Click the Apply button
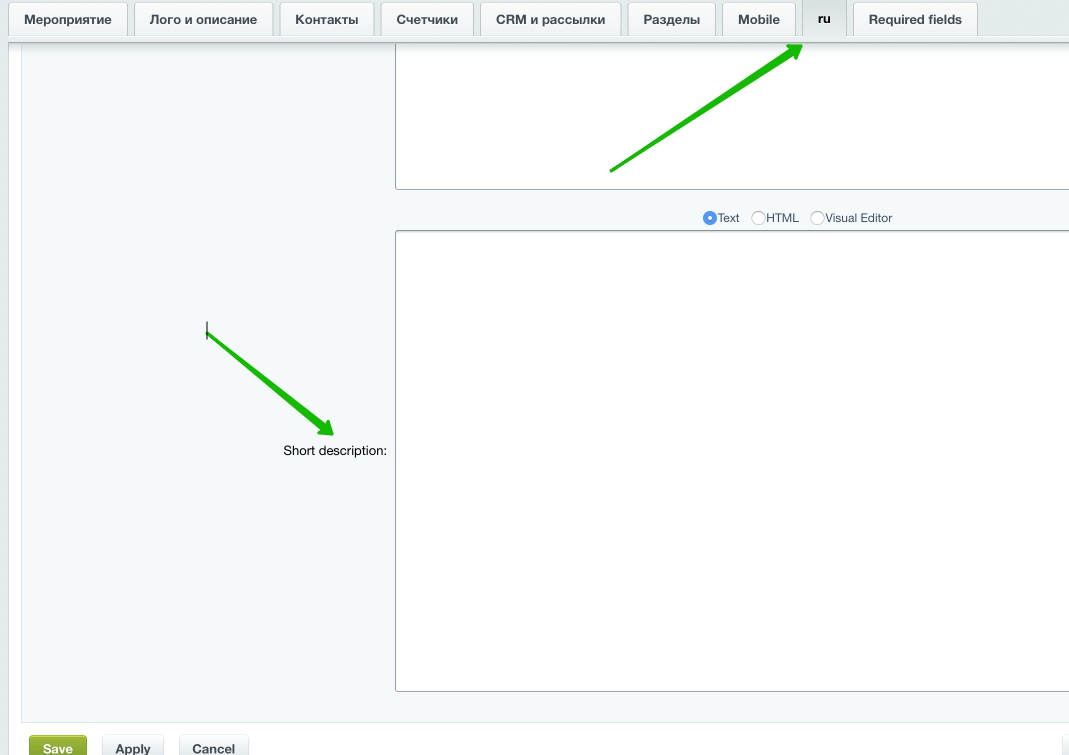The image size is (1069, 755). click(x=133, y=747)
